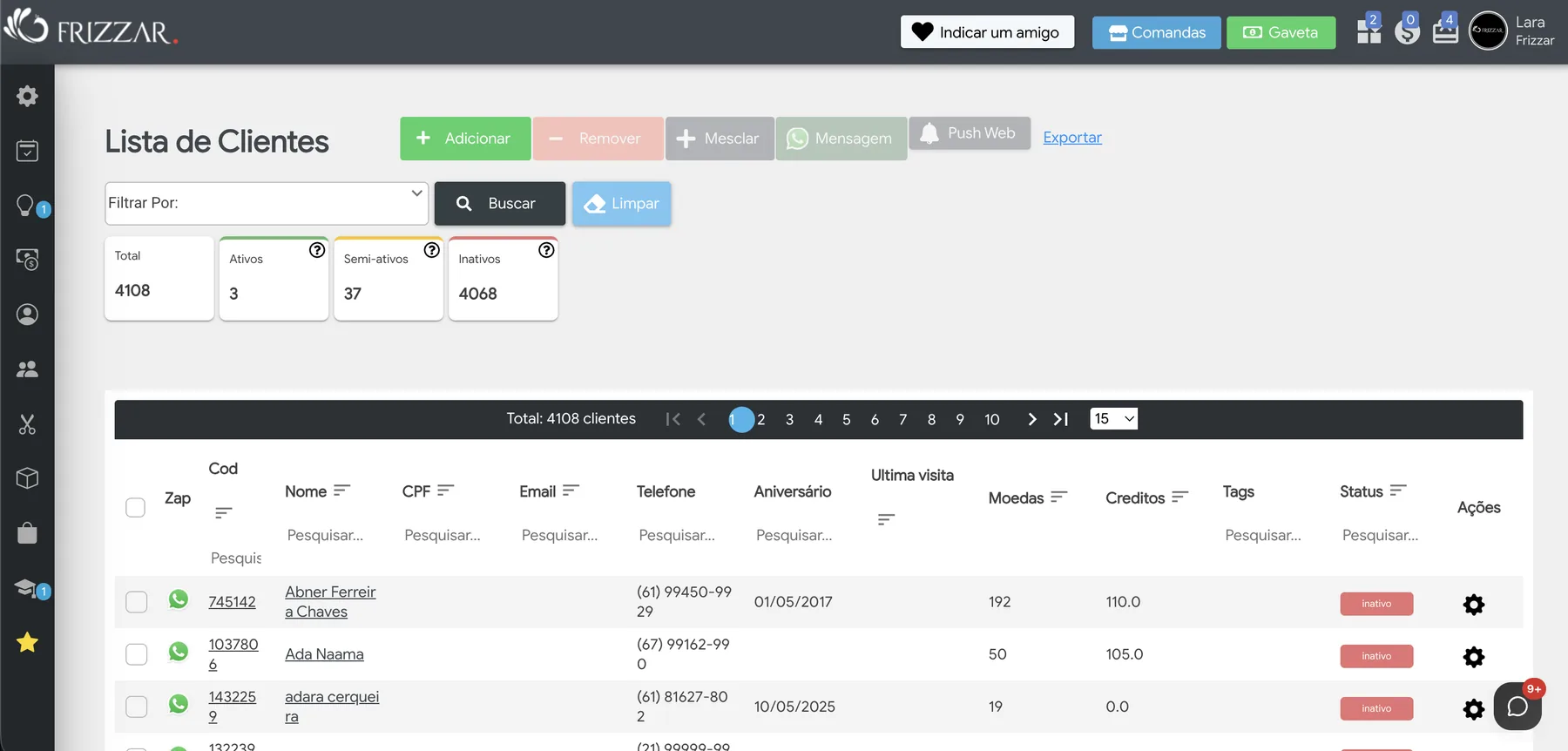1568x751 pixels.
Task: Expand the Filtrar Por dropdown
Action: pyautogui.click(x=267, y=203)
